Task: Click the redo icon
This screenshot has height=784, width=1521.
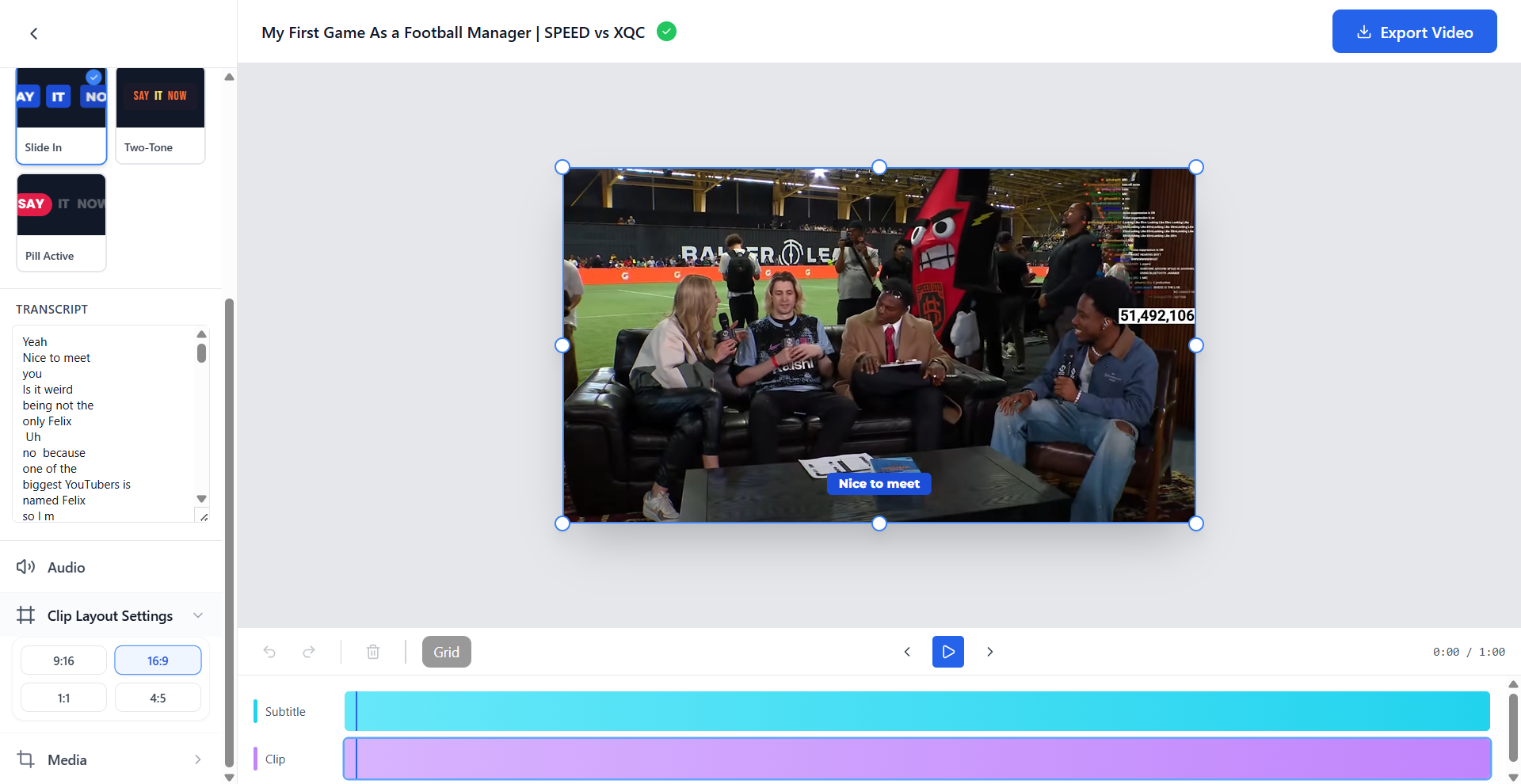Action: 309,652
